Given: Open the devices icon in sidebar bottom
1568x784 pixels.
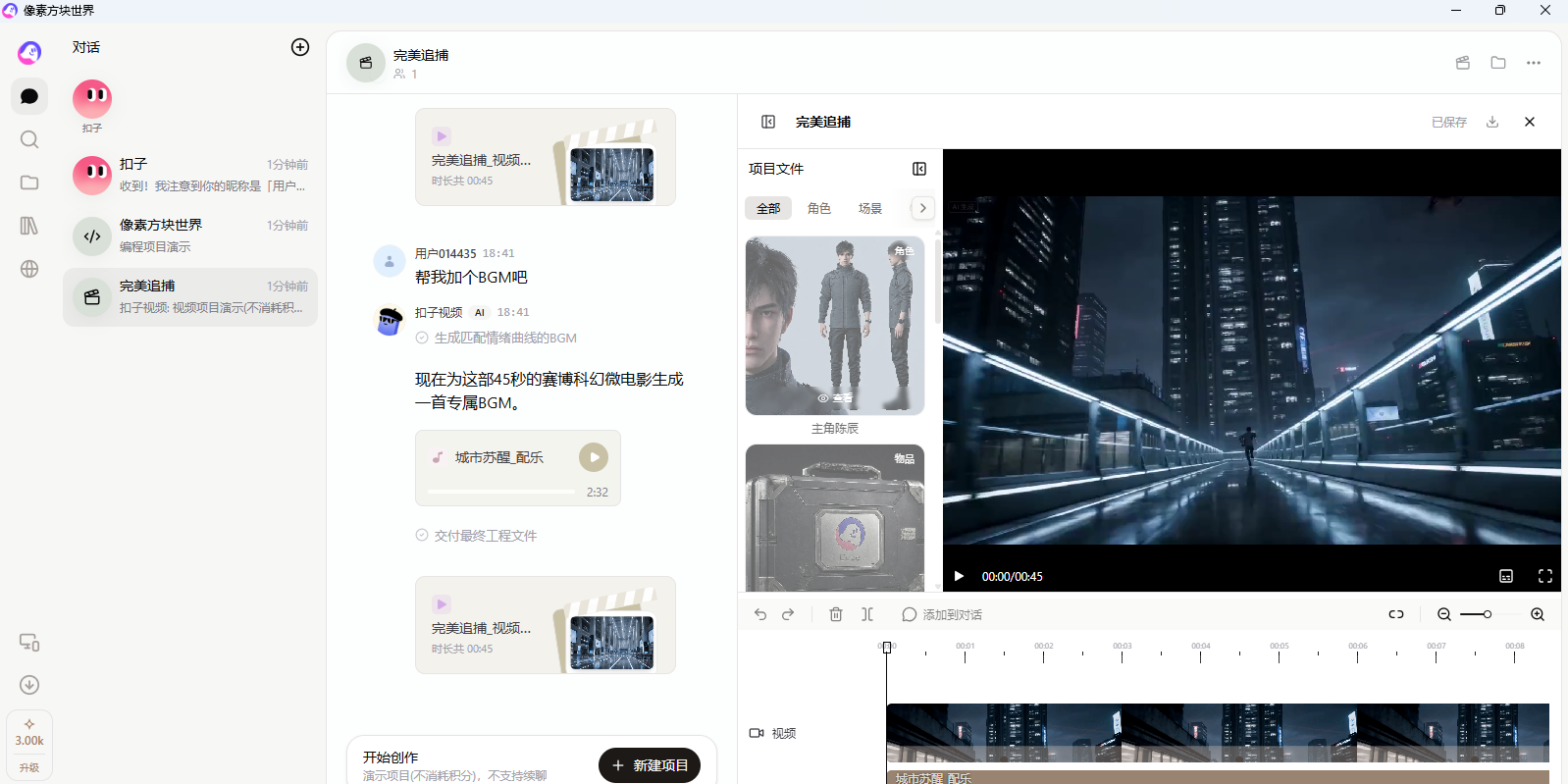Looking at the screenshot, I should [29, 642].
